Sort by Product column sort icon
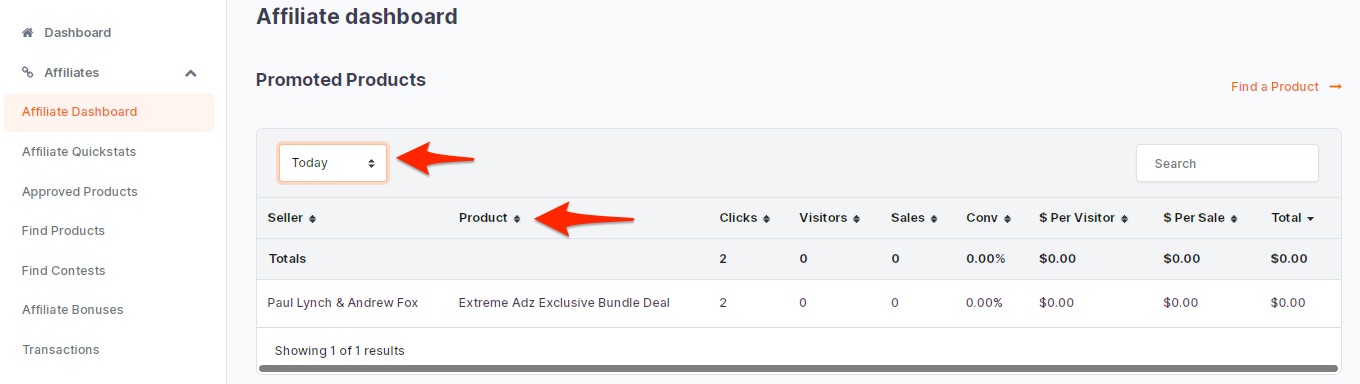 click(x=517, y=219)
